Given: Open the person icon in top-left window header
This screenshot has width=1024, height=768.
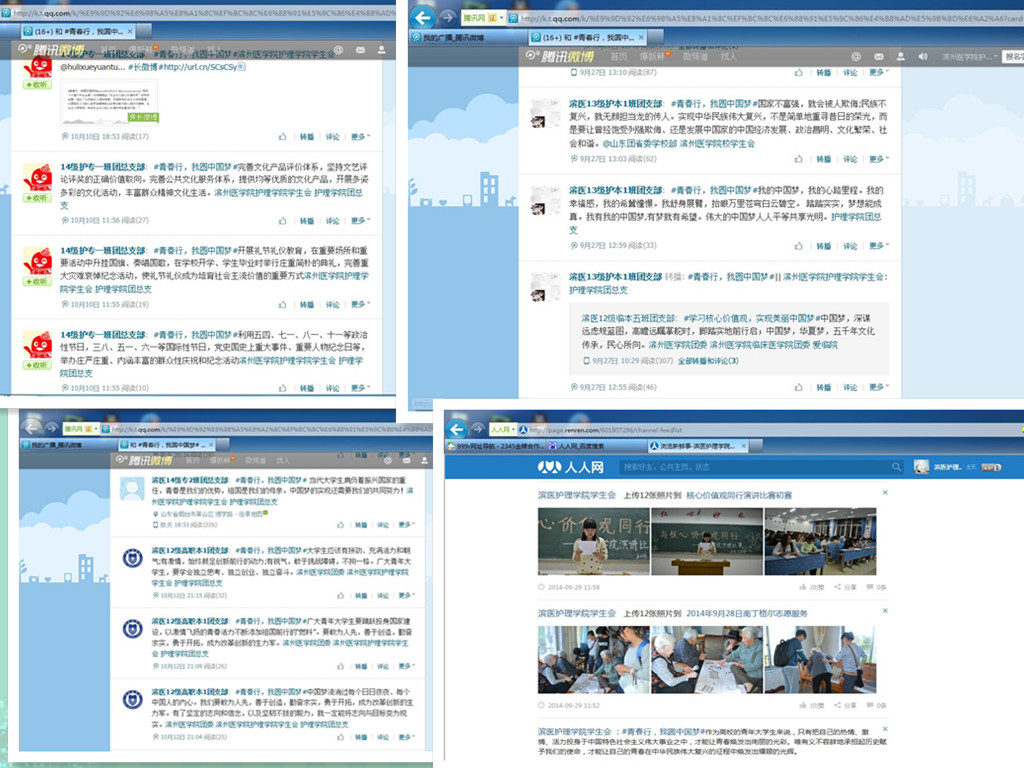Looking at the screenshot, I should click(x=382, y=50).
